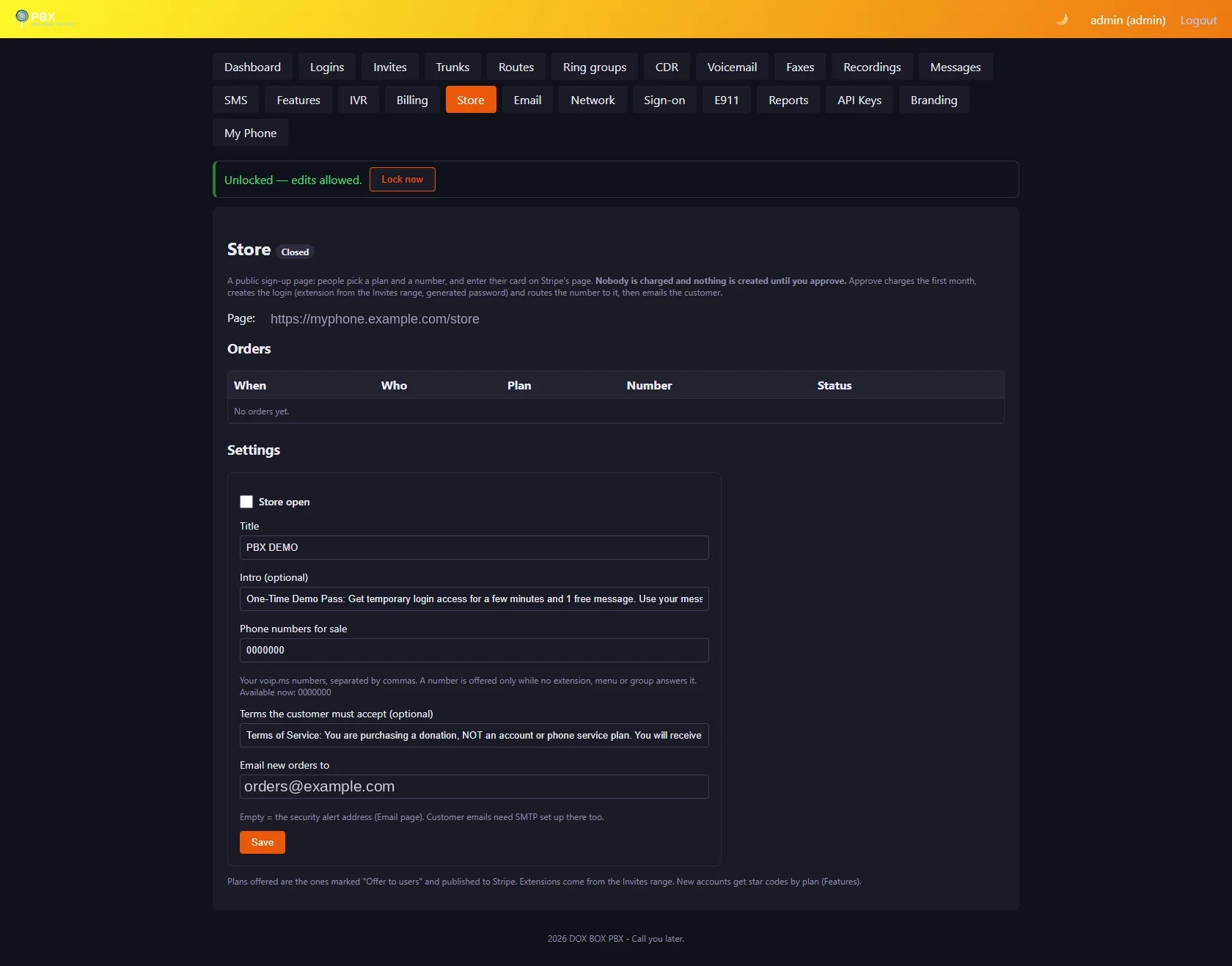
Task: Go to the Logins tab
Action: pyautogui.click(x=327, y=67)
